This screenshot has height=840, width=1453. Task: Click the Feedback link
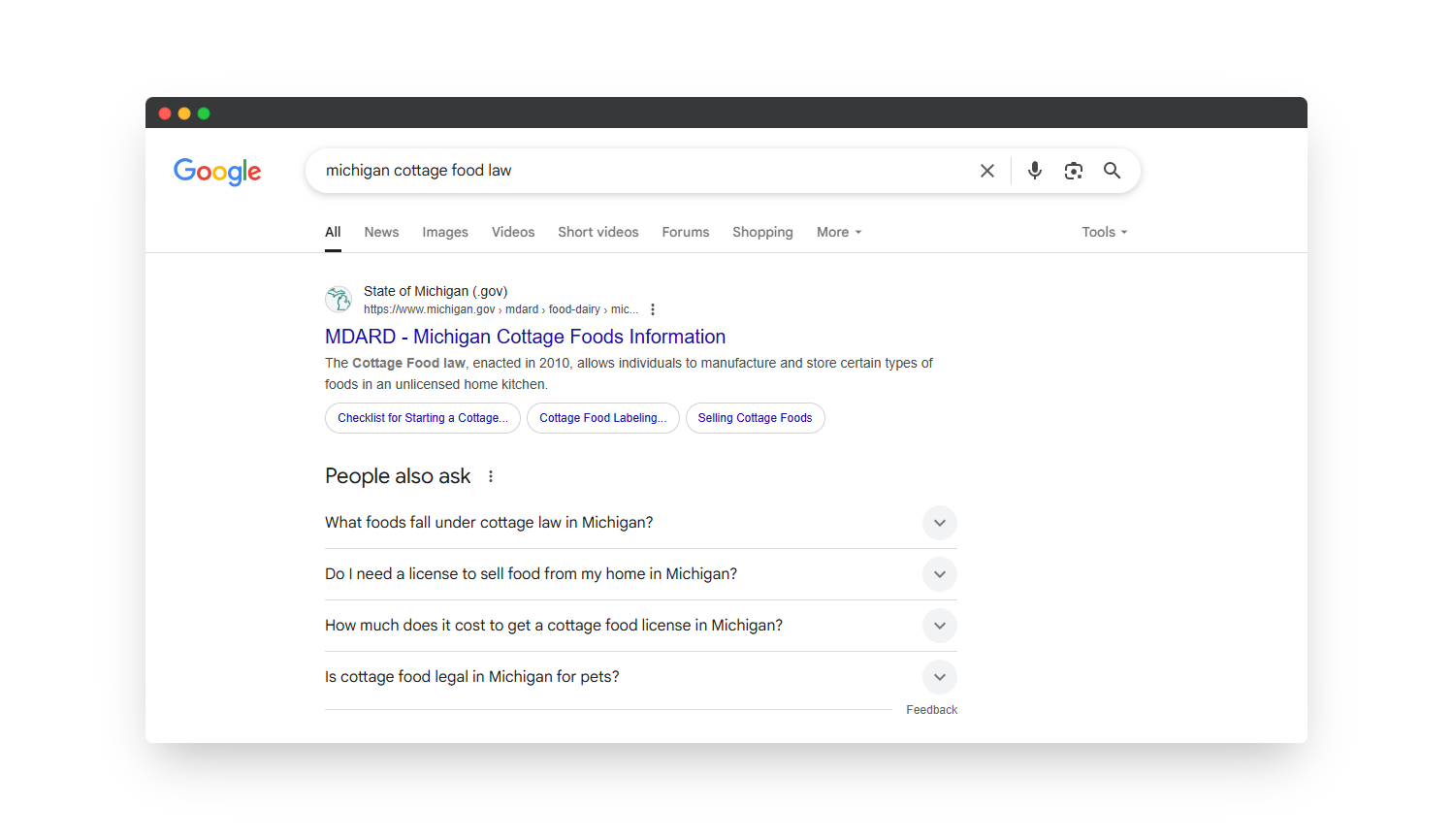(931, 710)
